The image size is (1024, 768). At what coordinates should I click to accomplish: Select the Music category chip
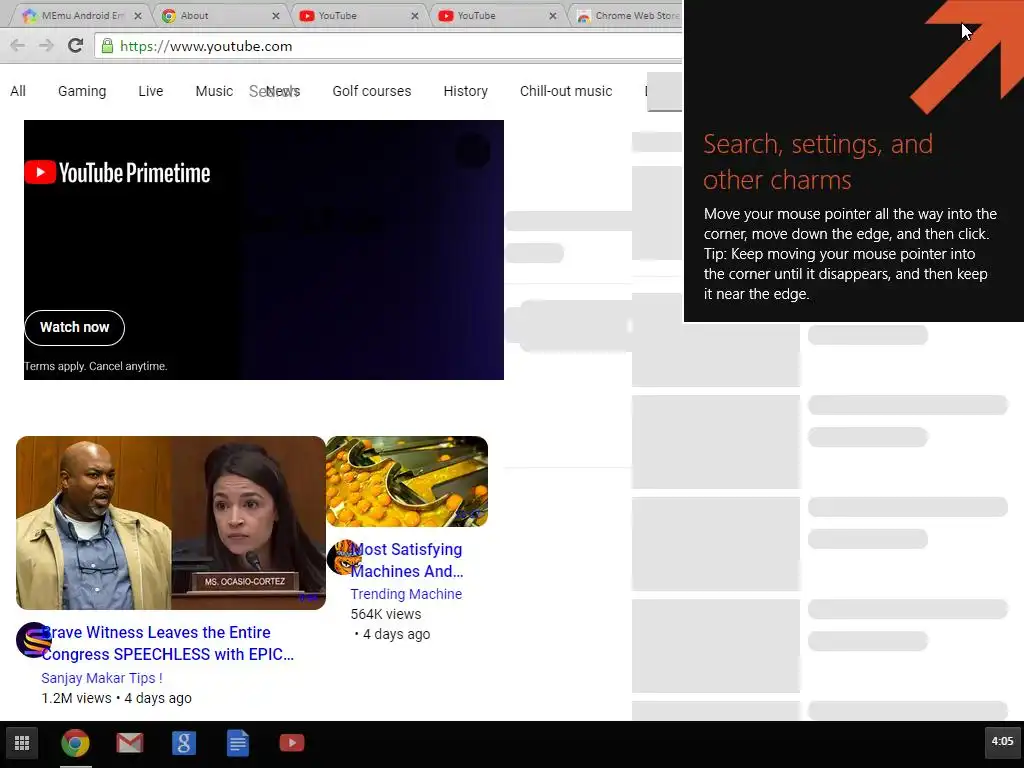click(x=214, y=91)
